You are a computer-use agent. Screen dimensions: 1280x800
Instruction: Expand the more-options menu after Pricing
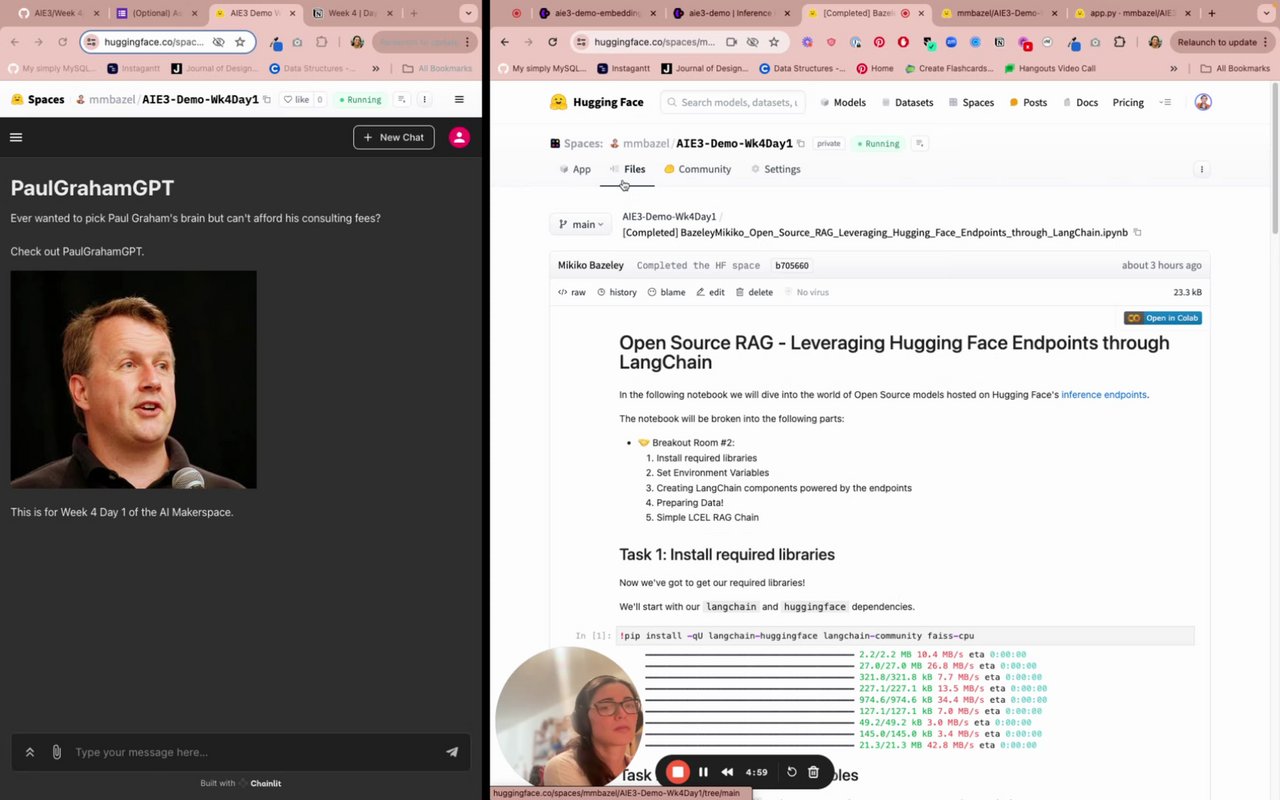pos(1165,102)
